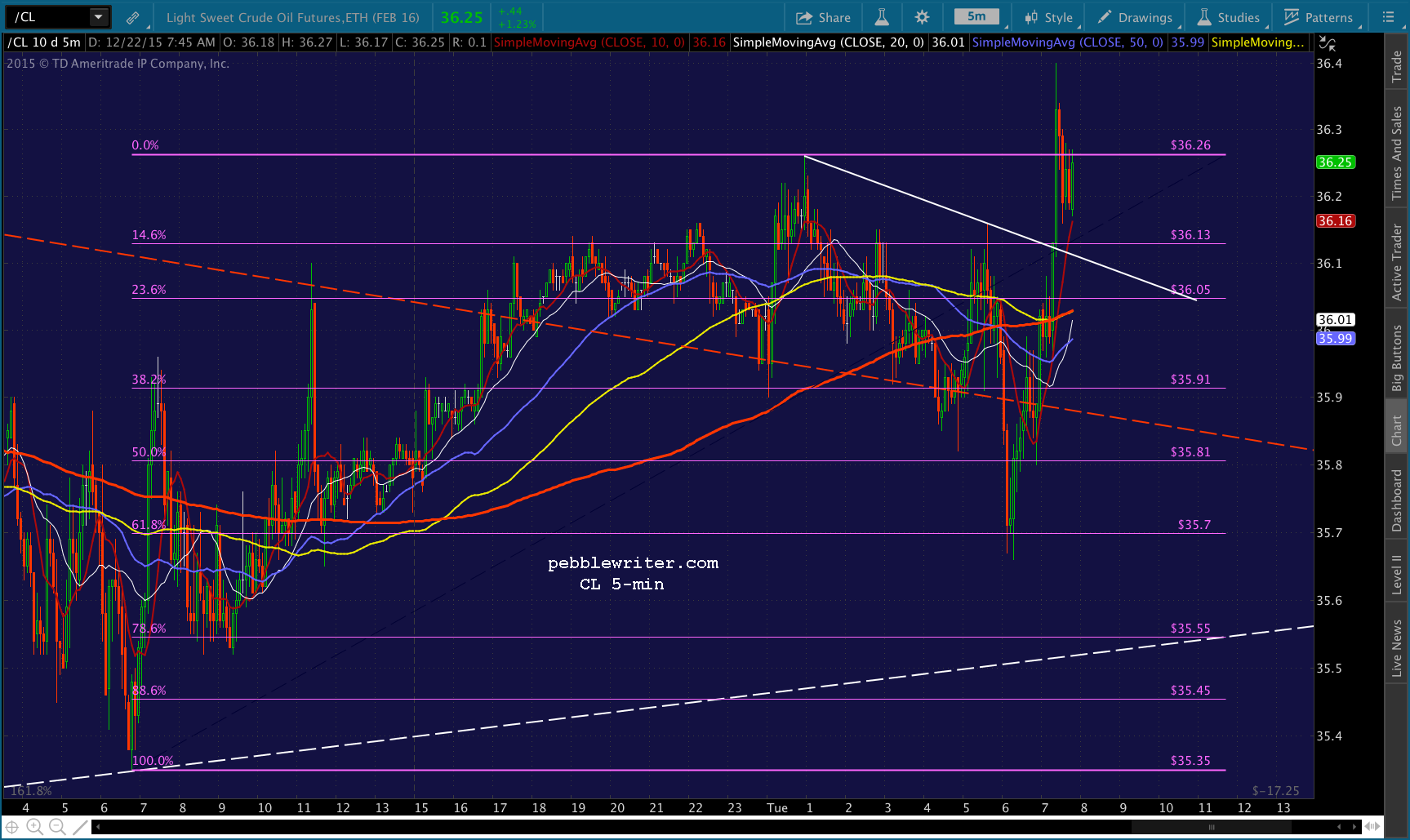This screenshot has width=1410, height=840.
Task: Click the auto-scale price axis icon
Action: 1328,43
